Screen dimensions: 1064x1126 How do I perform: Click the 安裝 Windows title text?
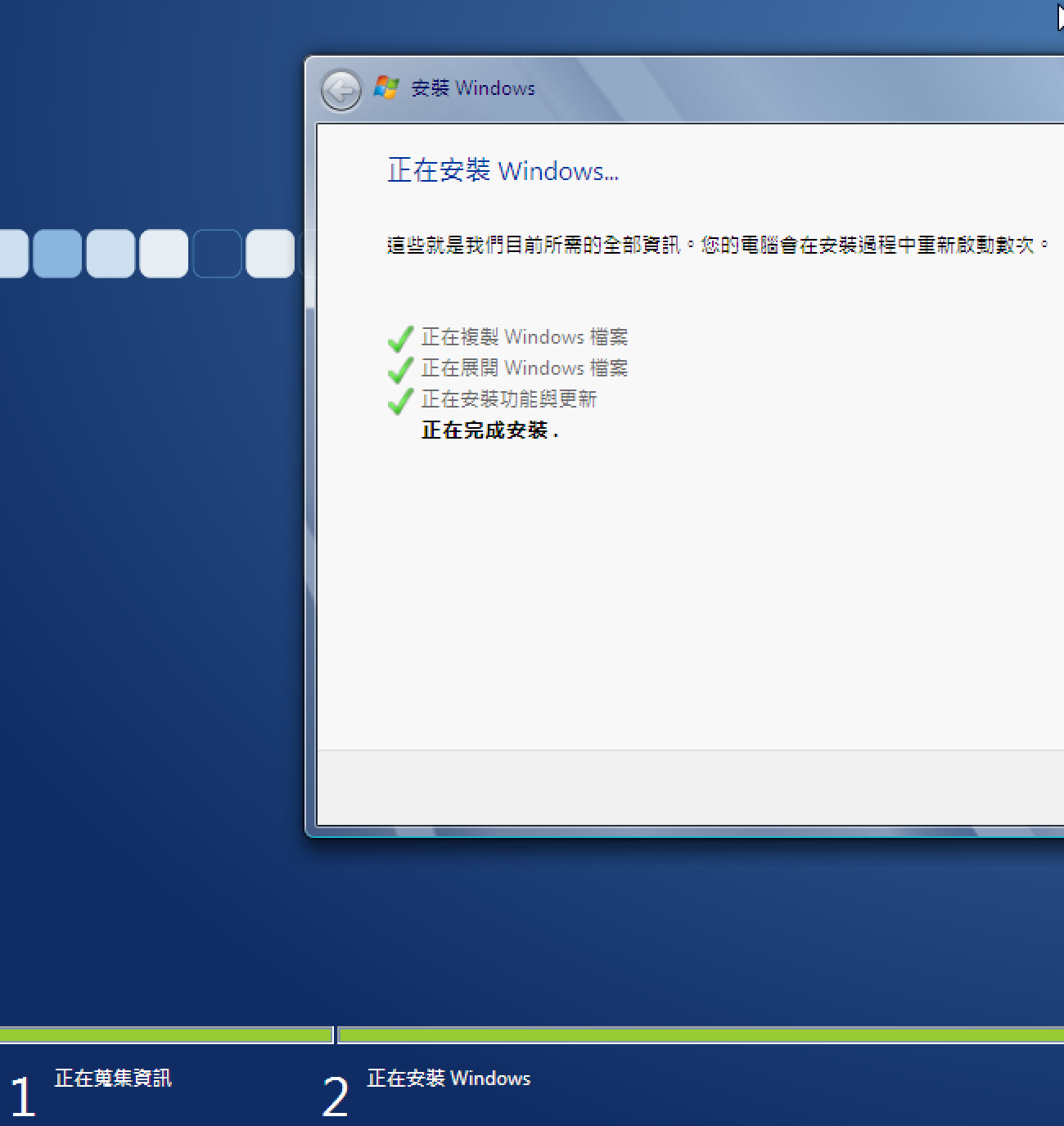pos(473,88)
